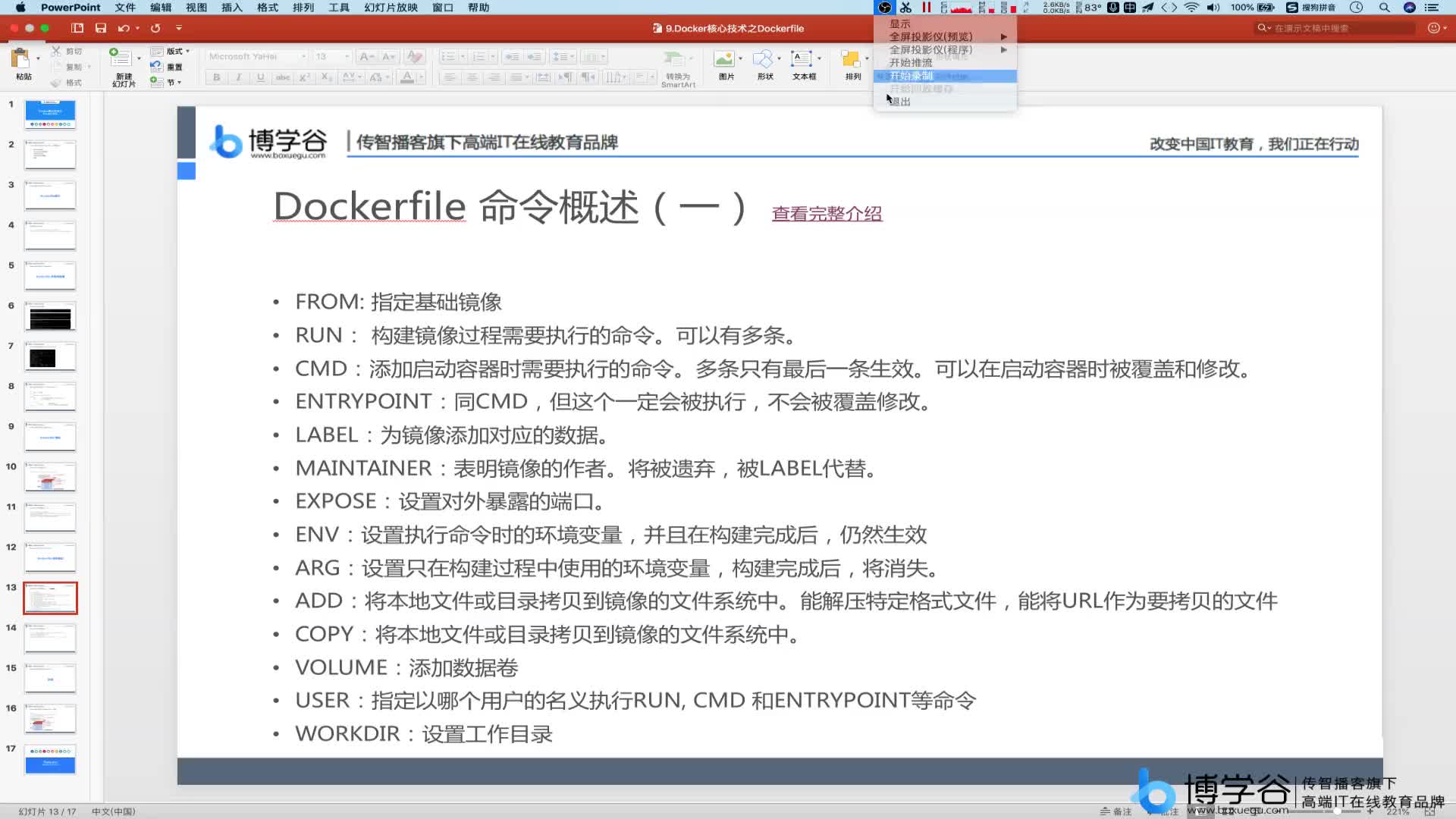Image resolution: width=1456 pixels, height=819 pixels.
Task: Click the 备注 notes button
Action: tap(1116, 811)
